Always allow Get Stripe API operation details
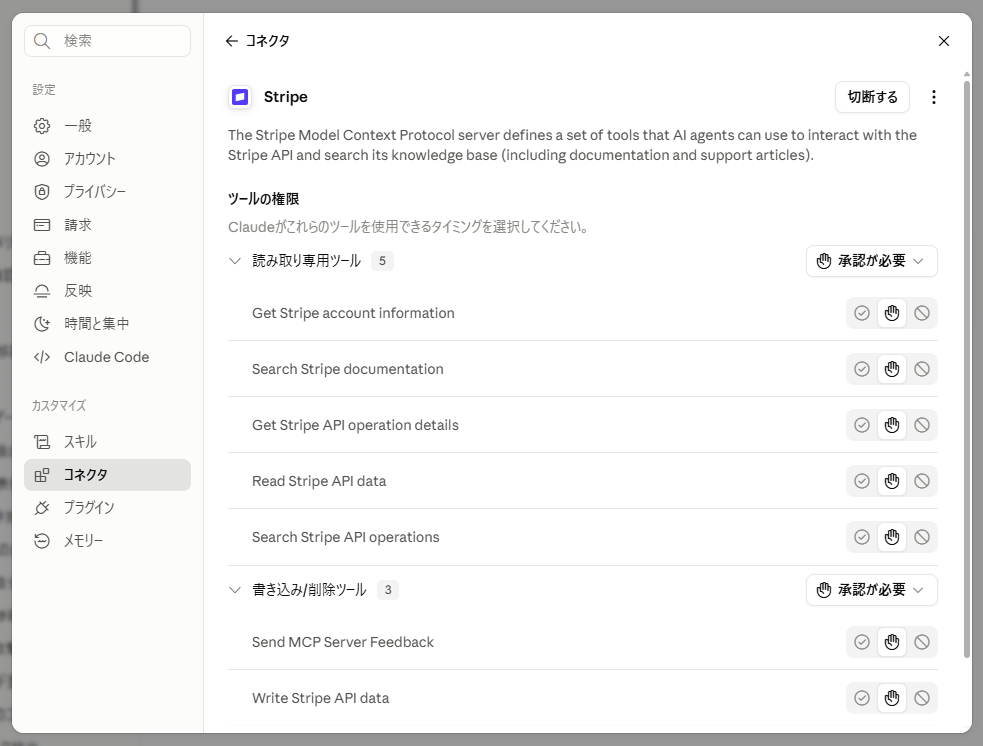This screenshot has height=746, width=983. [862, 425]
